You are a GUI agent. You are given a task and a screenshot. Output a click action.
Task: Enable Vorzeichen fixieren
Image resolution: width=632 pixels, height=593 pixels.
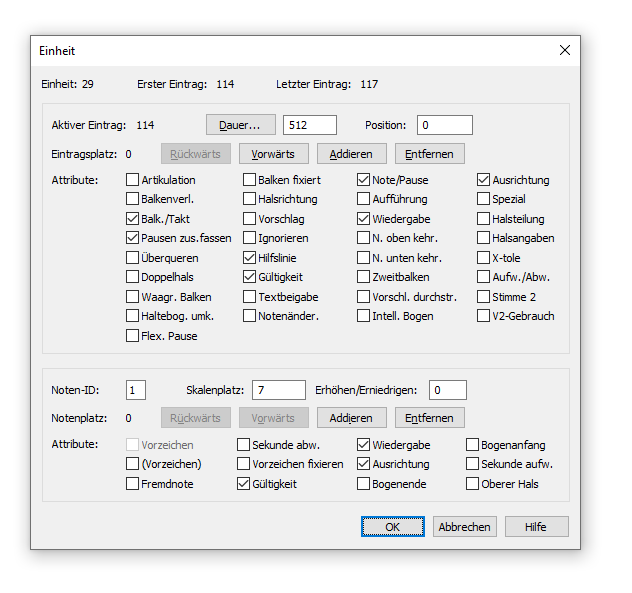[x=243, y=464]
